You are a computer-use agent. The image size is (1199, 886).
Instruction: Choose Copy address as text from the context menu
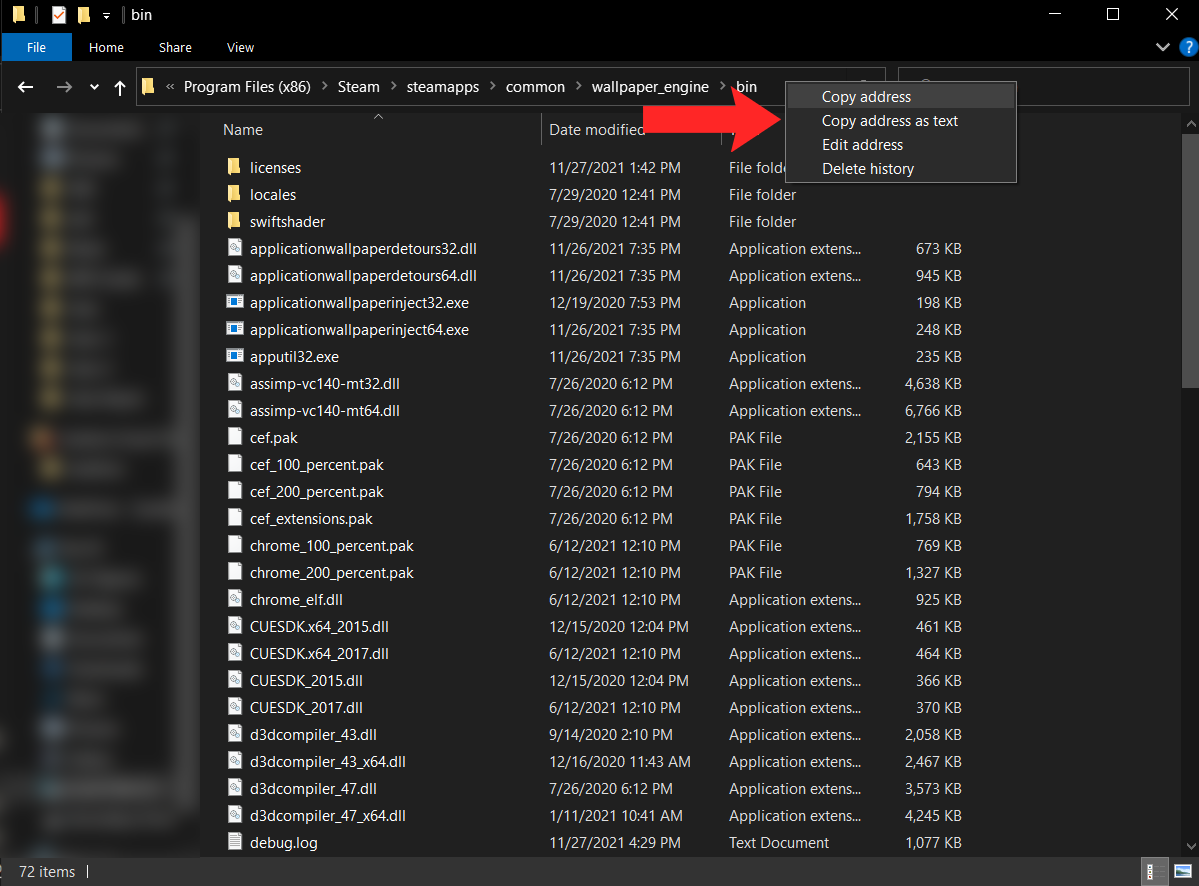tap(889, 121)
